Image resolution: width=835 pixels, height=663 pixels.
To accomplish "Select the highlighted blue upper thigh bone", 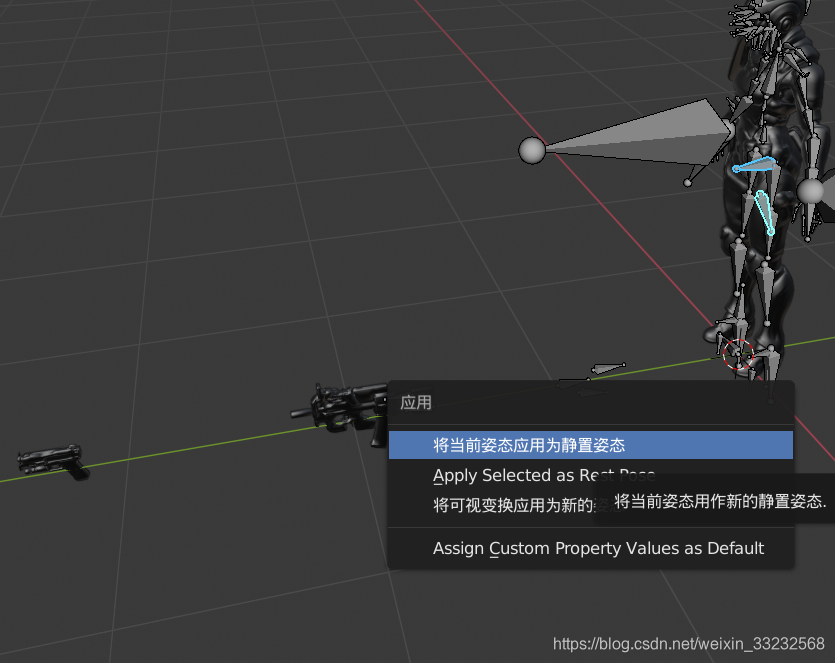I will 764,212.
